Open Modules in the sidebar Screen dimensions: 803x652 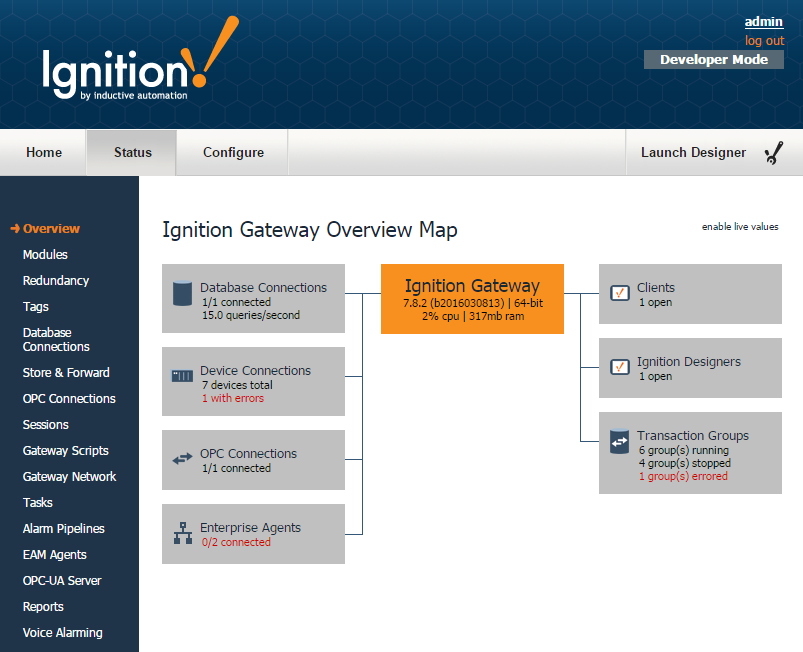(45, 255)
